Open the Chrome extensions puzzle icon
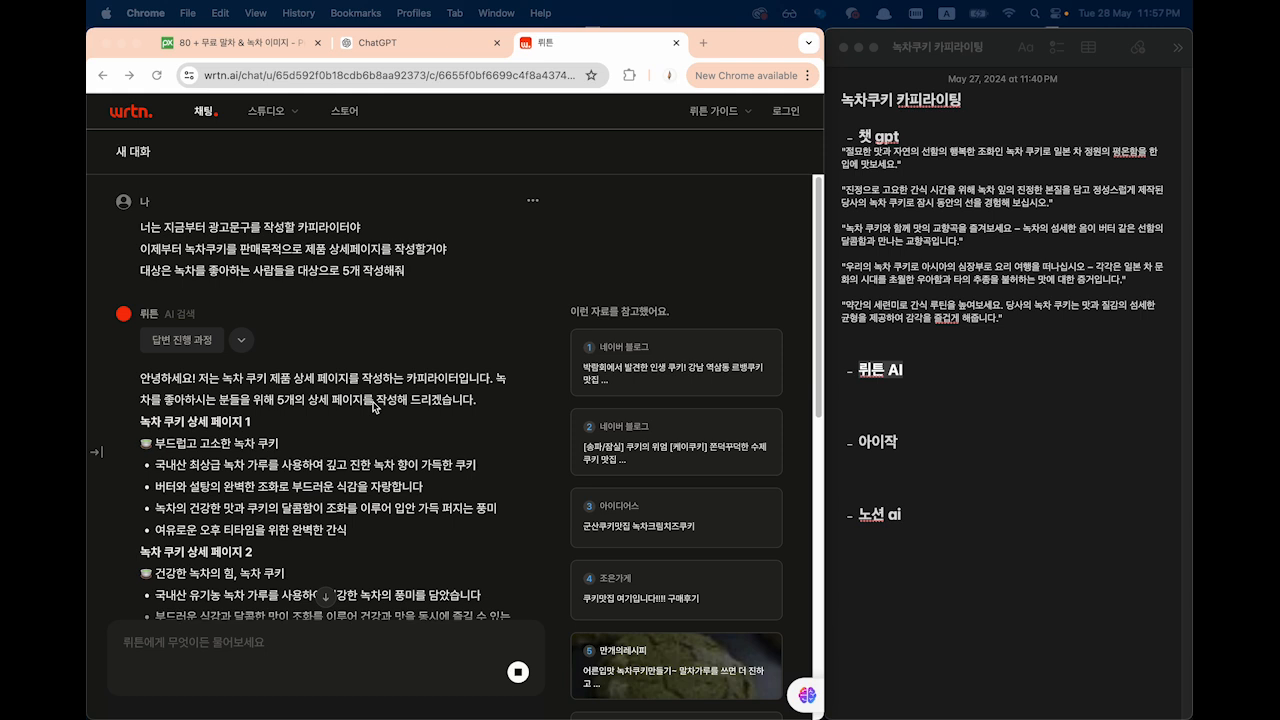Screen dimensions: 1280x720 click(x=629, y=75)
